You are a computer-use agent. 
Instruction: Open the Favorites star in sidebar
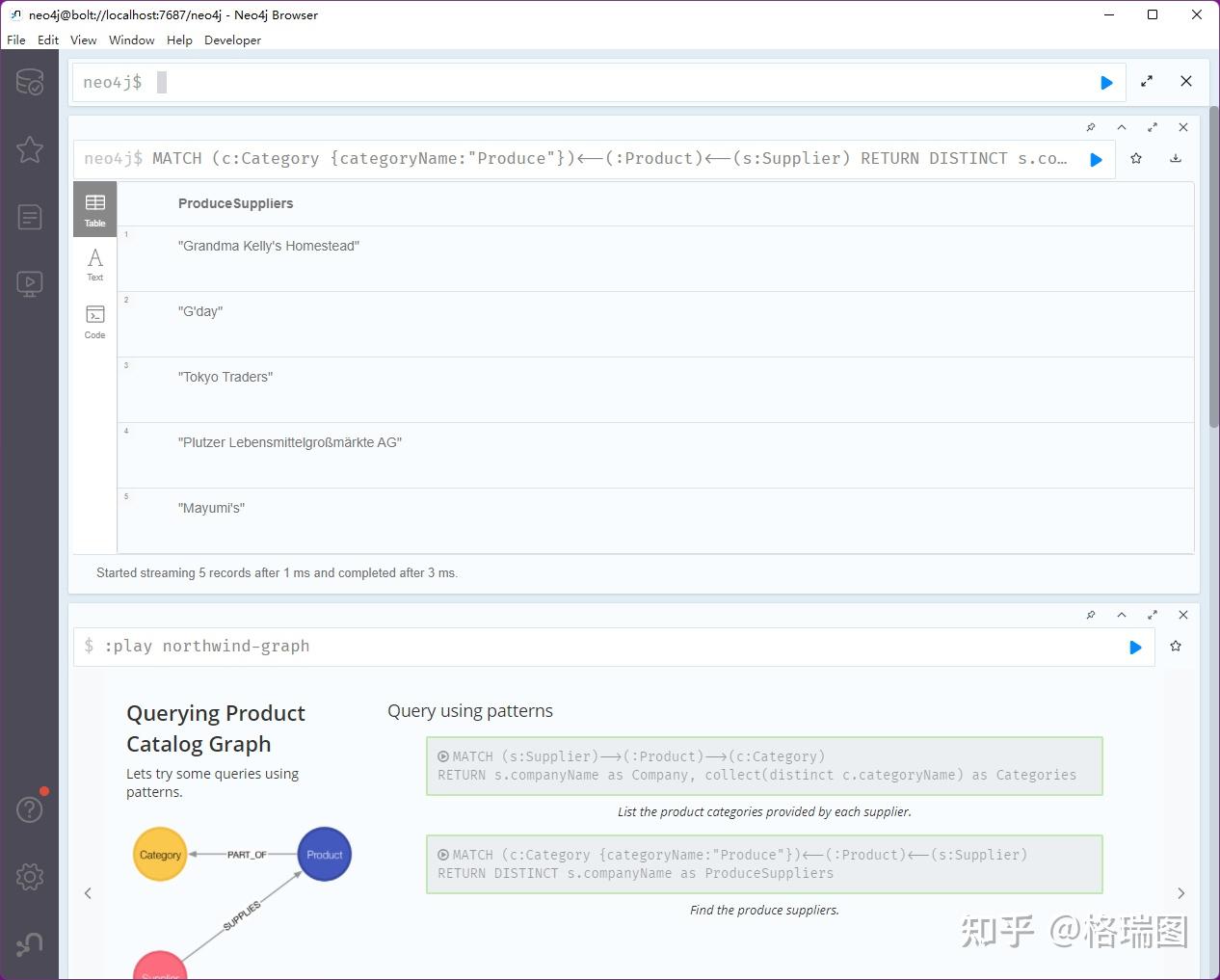point(30,149)
